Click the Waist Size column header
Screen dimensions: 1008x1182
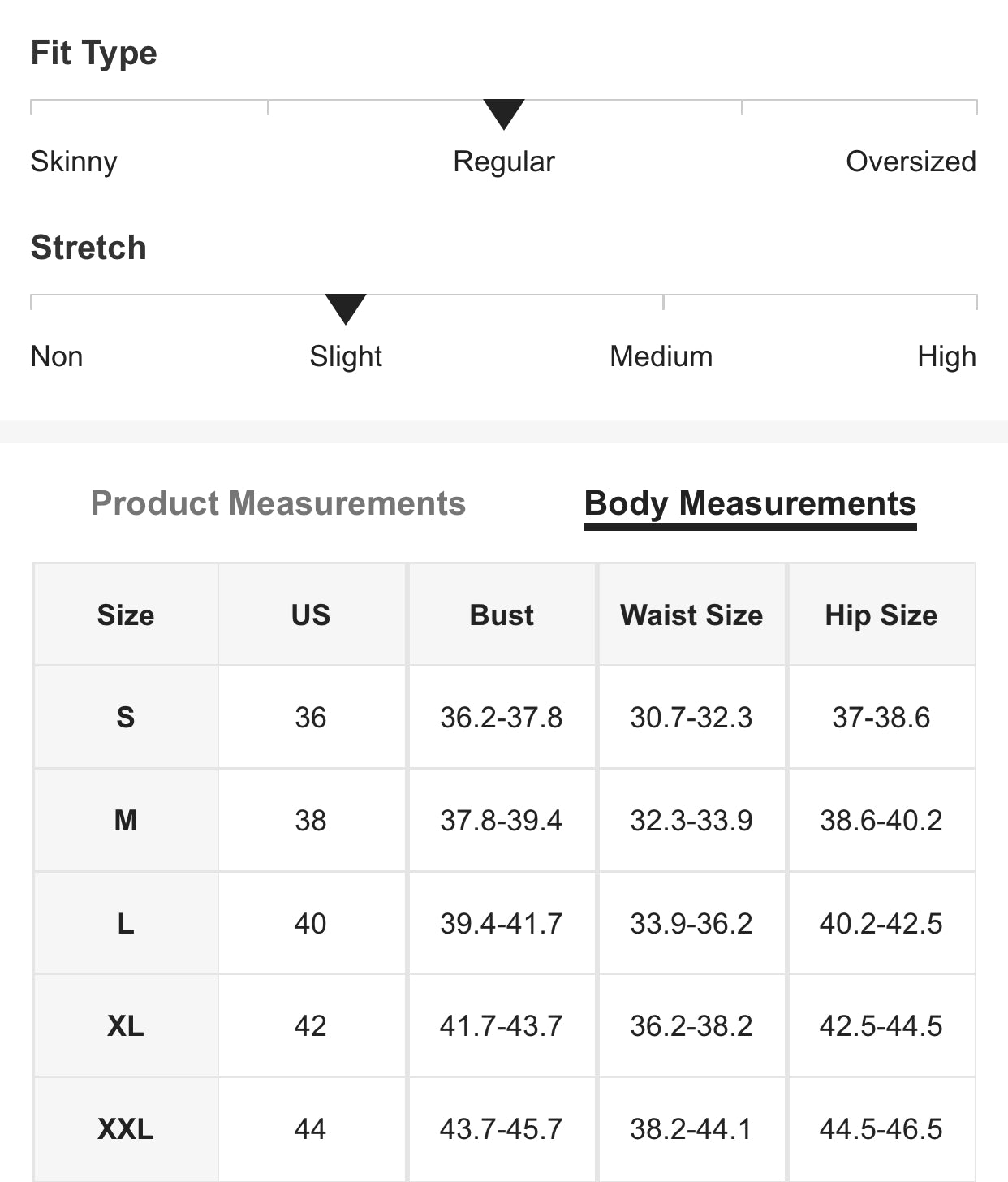click(x=691, y=615)
